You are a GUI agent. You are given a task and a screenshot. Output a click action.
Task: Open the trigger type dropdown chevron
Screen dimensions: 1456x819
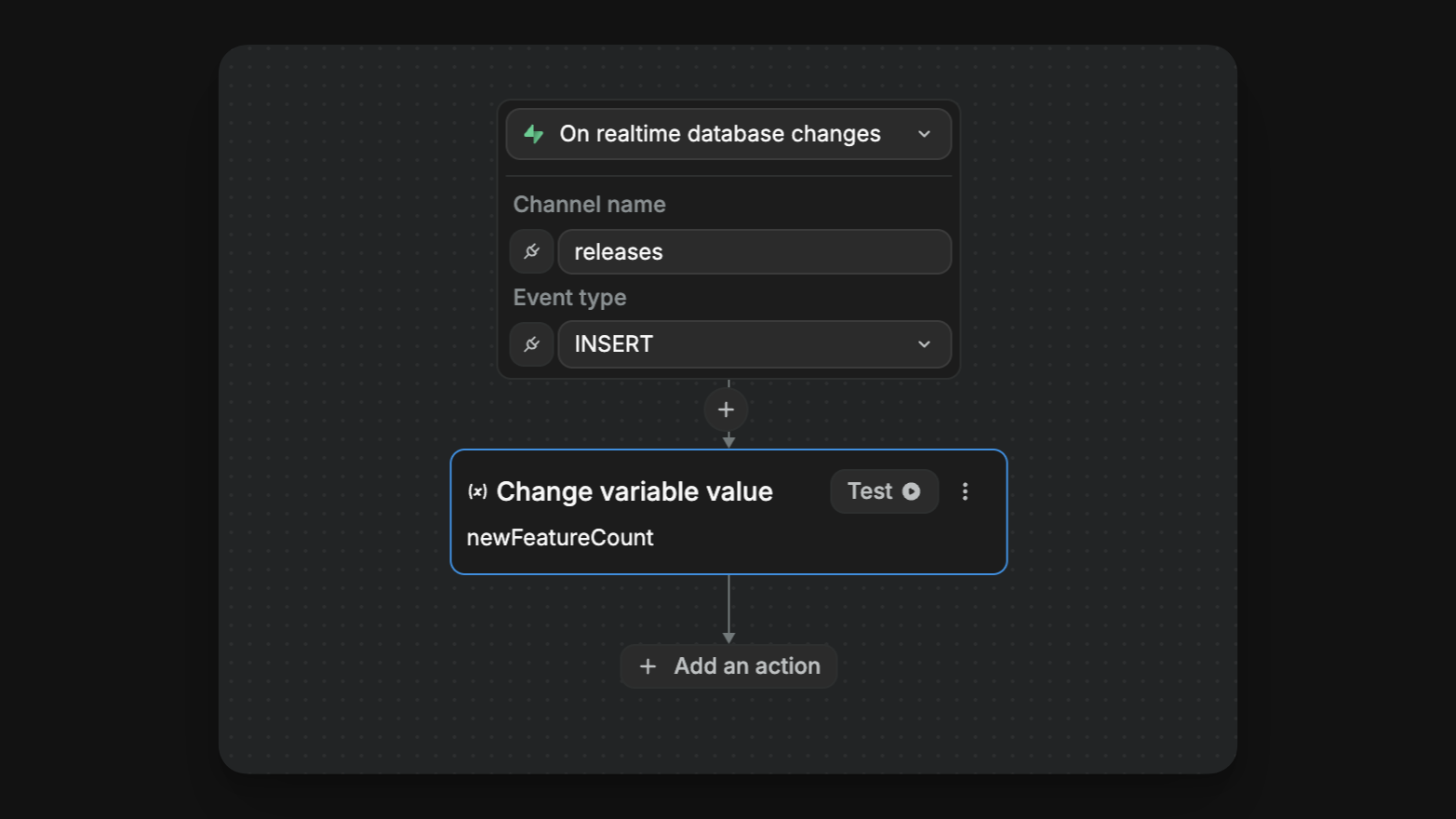coord(925,134)
